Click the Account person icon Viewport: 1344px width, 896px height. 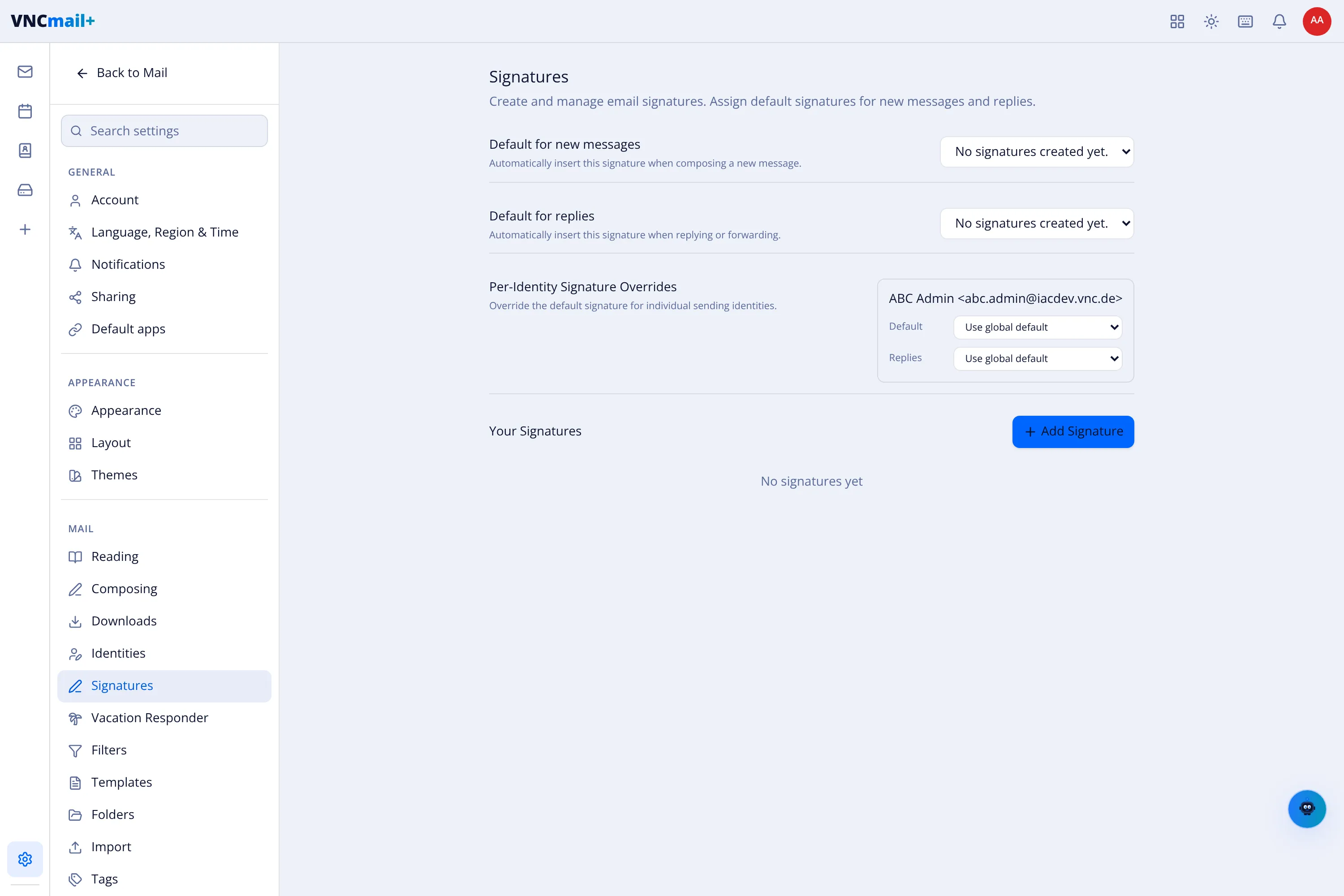(x=75, y=201)
